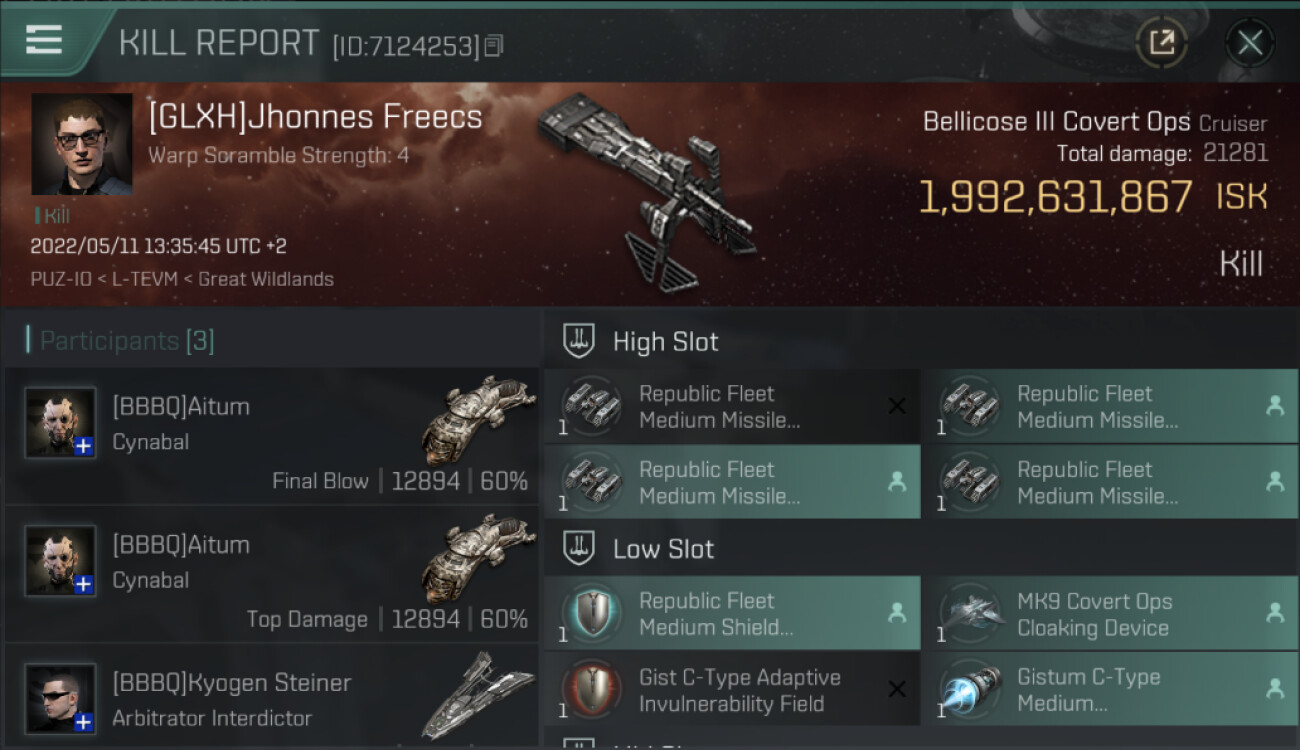Open Republic Fleet Medium Shield module icon

point(591,614)
